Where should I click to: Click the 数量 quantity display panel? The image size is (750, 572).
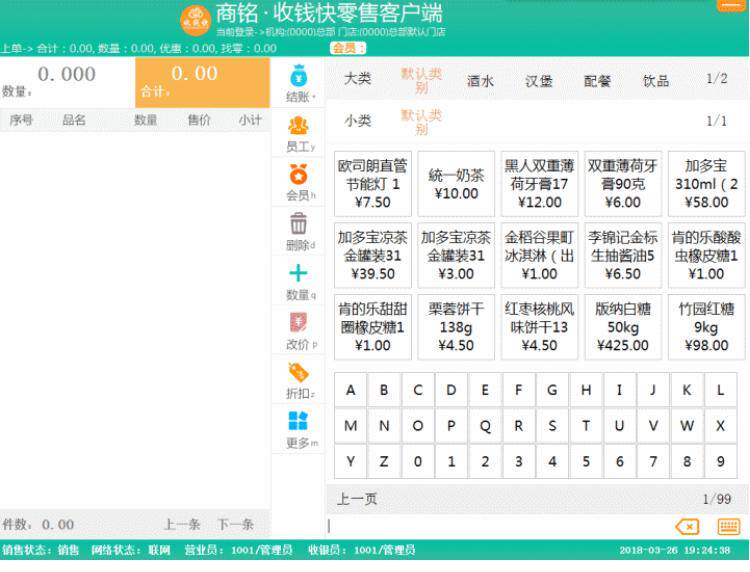click(67, 82)
